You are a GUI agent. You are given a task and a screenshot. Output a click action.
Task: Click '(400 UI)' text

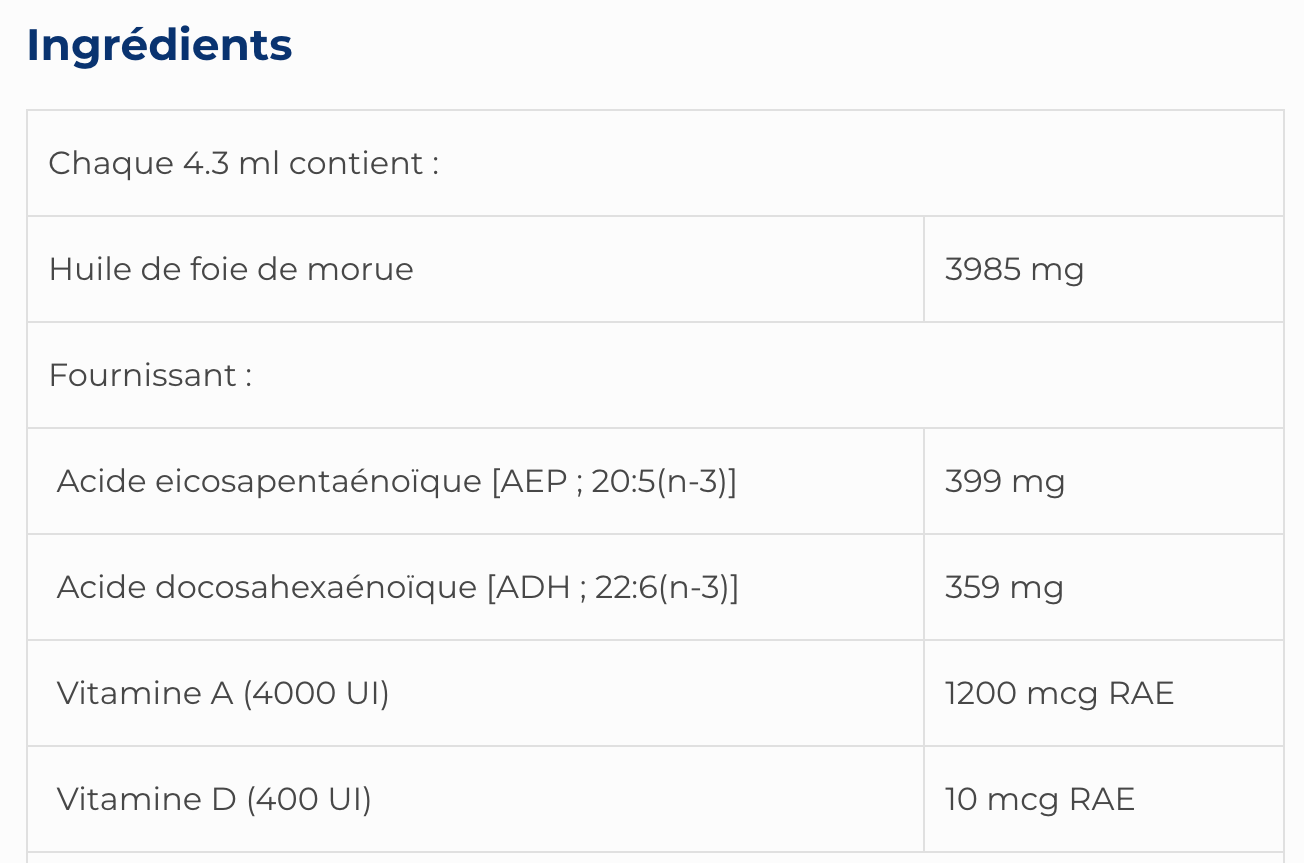(309, 799)
